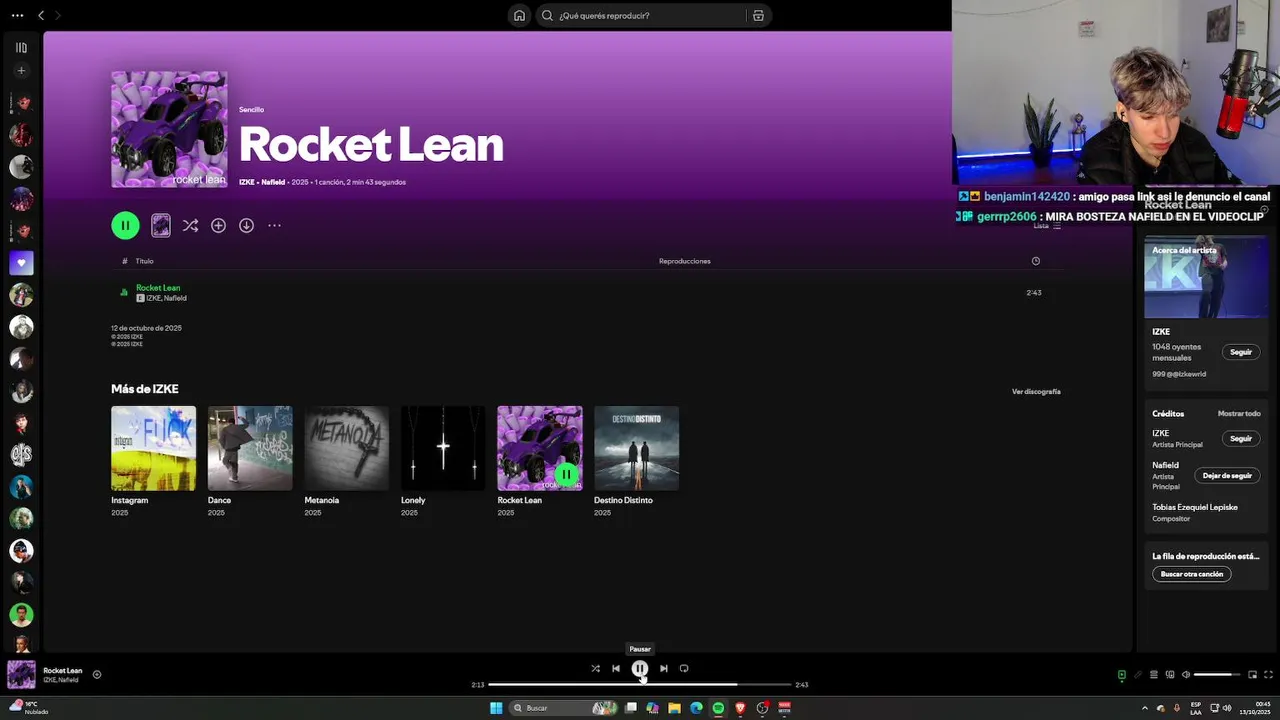Open the Ver discografía link

click(1036, 391)
